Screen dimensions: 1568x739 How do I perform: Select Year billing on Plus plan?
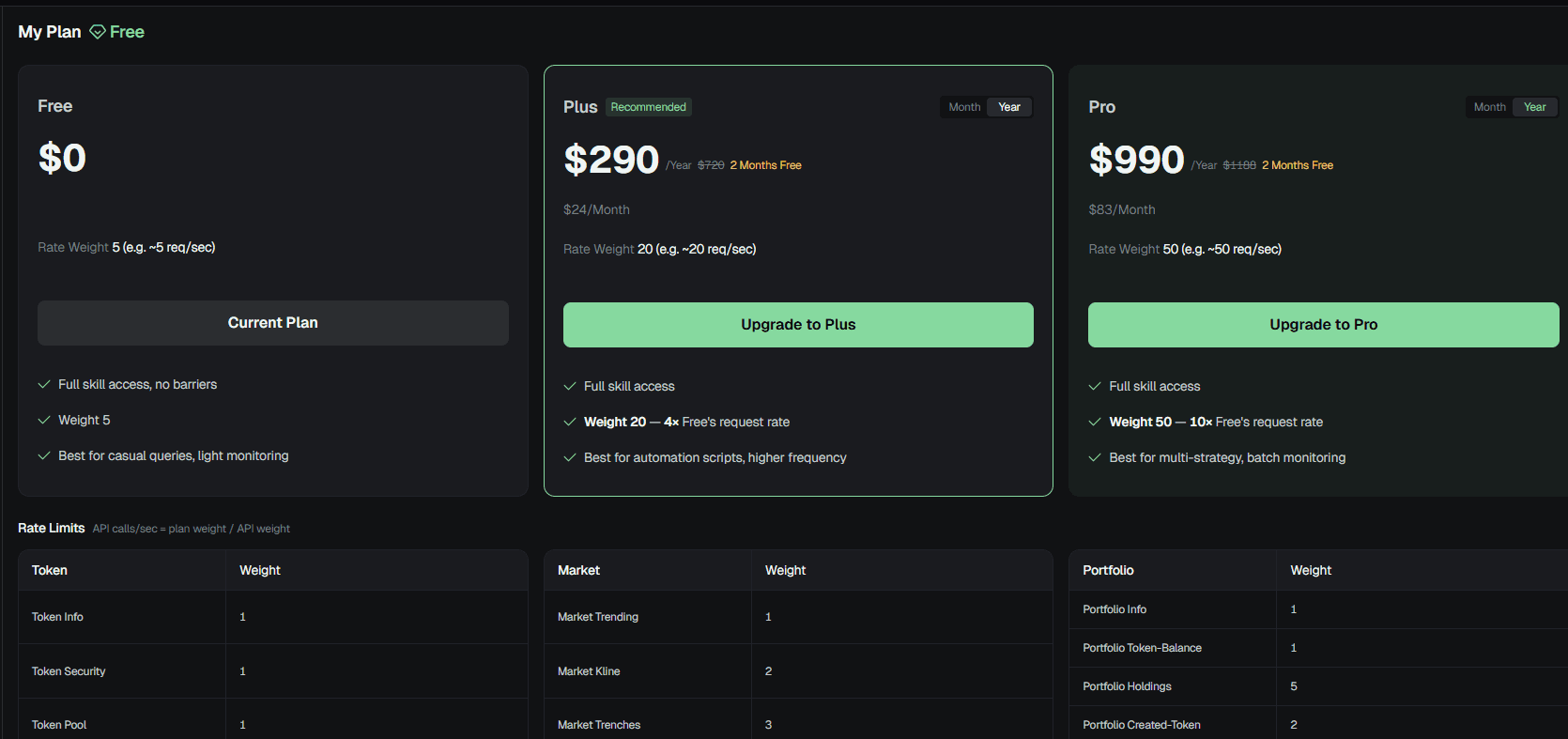(x=1009, y=107)
